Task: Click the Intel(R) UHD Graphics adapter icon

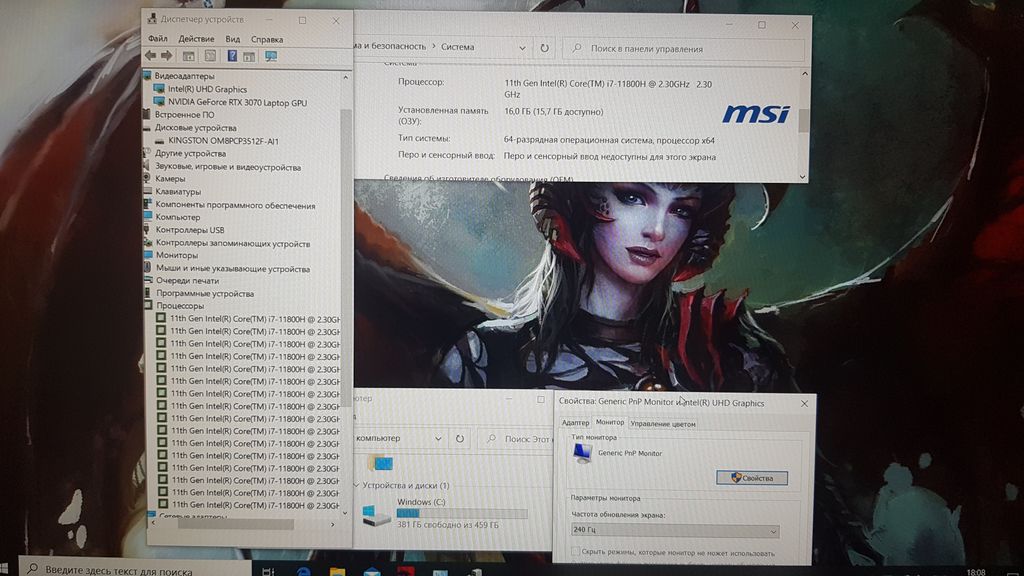Action: (x=159, y=89)
